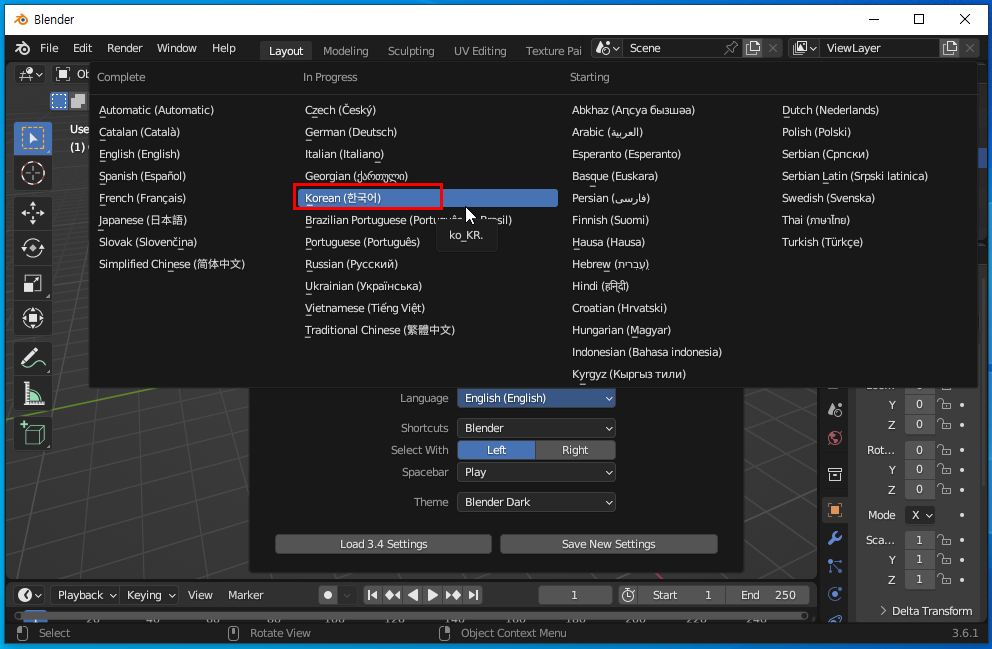Lock the Rotation Y value

click(x=944, y=469)
